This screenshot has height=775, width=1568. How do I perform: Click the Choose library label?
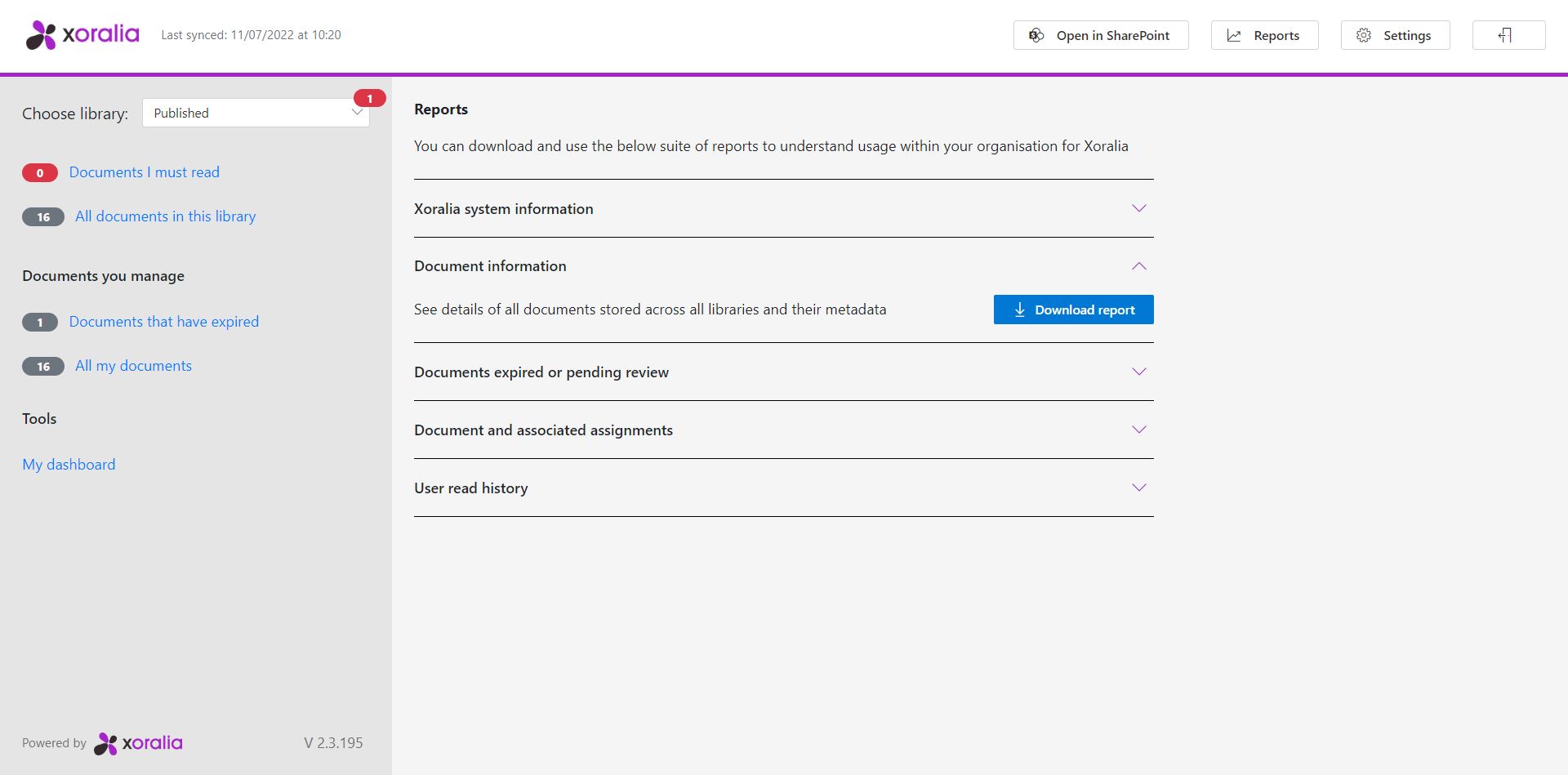75,114
